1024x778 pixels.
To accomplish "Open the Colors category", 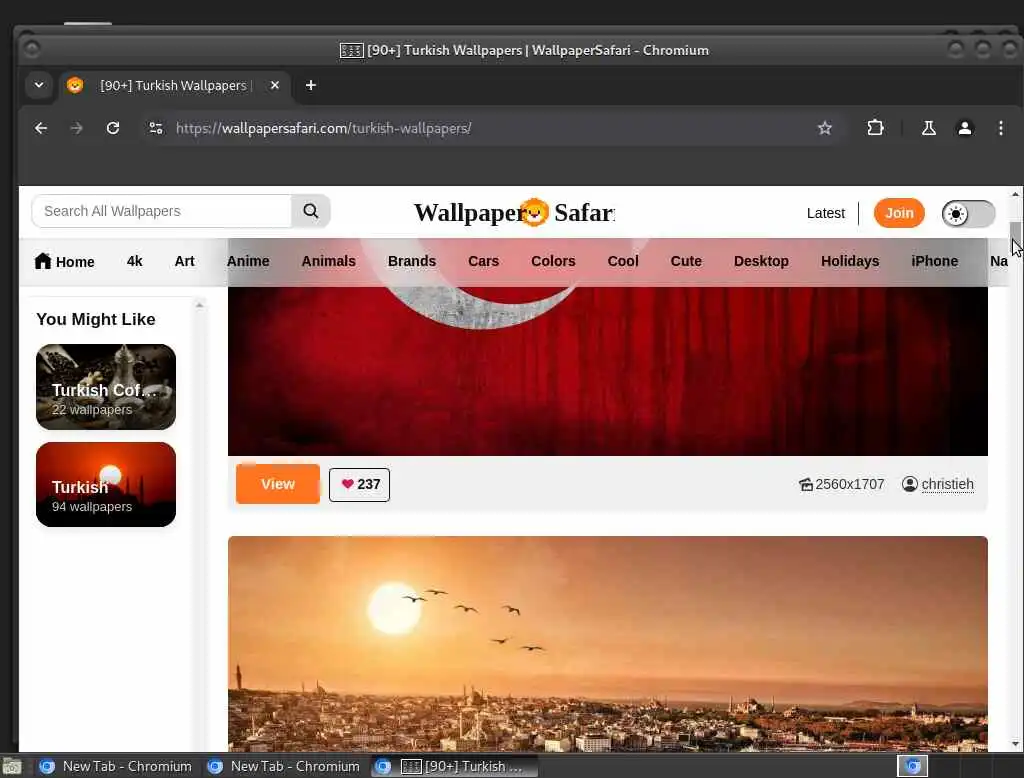I will 553,261.
